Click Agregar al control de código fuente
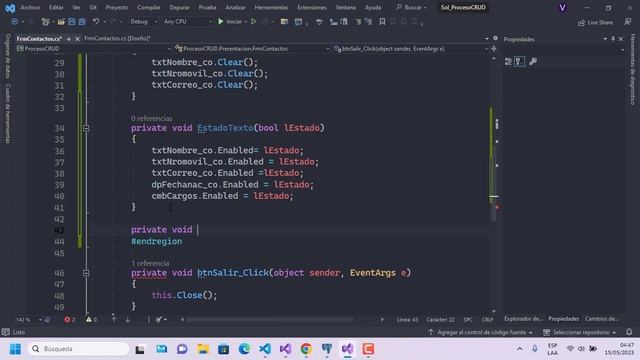Image resolution: width=640 pixels, height=360 pixels. (x=480, y=332)
